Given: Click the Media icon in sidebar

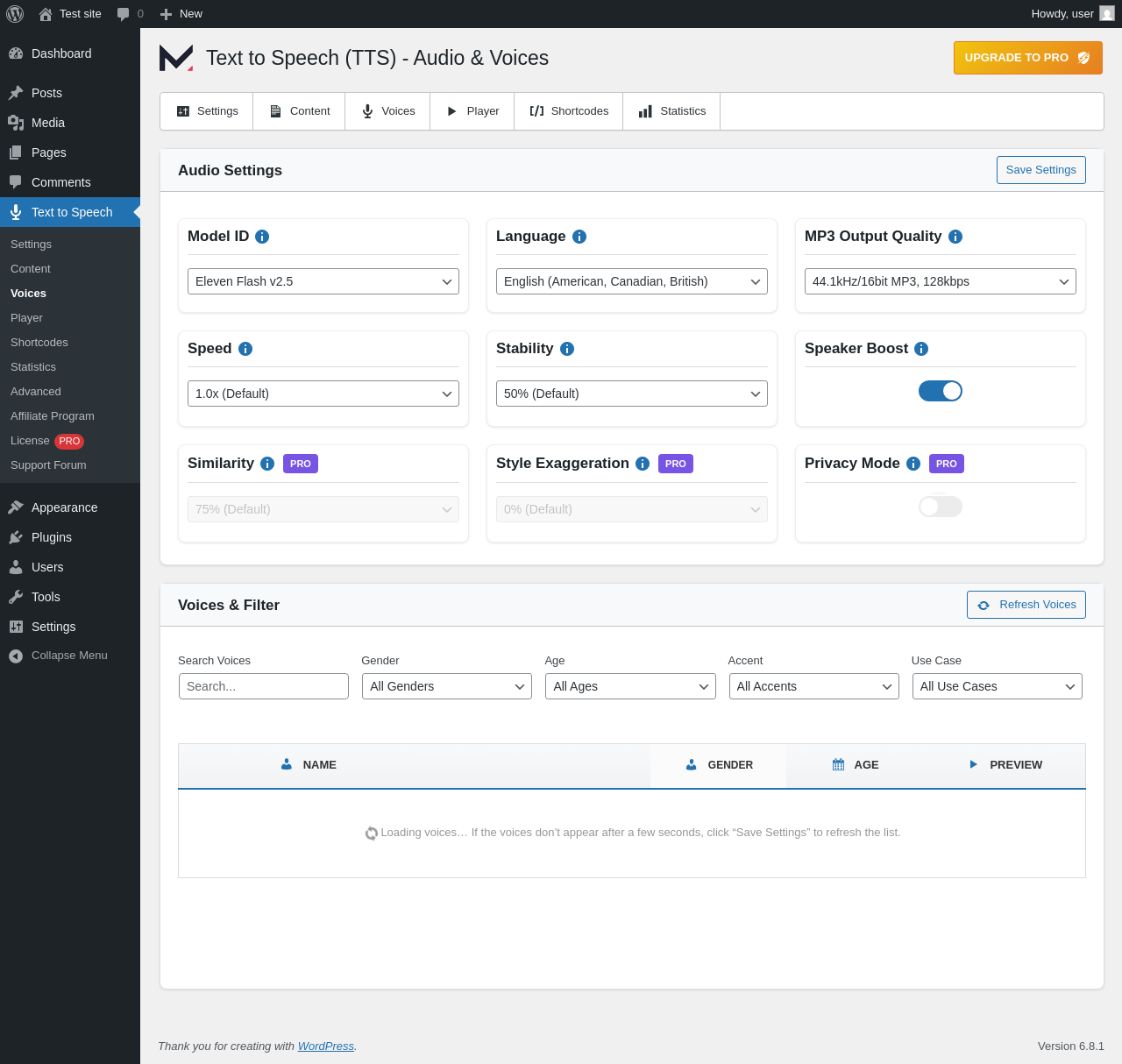Looking at the screenshot, I should pyautogui.click(x=16, y=123).
